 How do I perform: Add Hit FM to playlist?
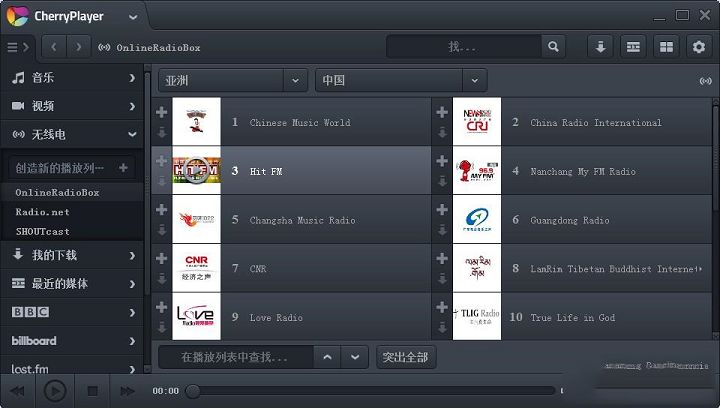tap(161, 161)
